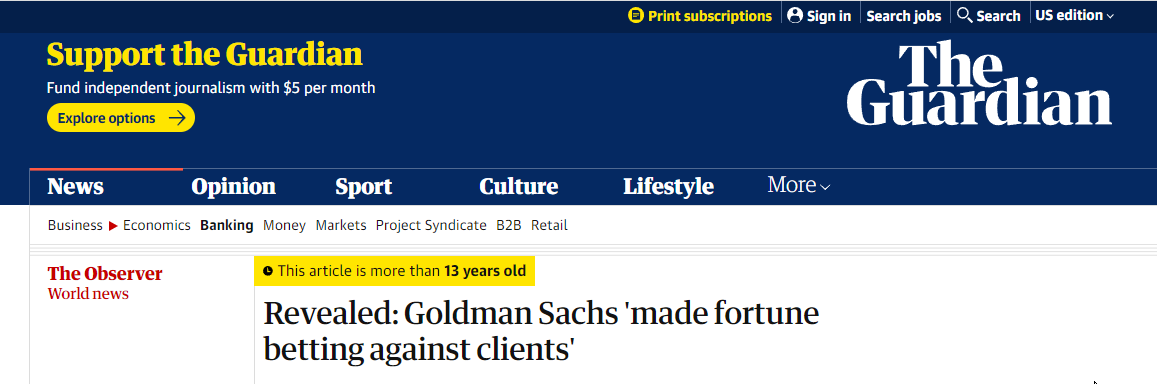Open the World news link
1157x384 pixels.
(88, 294)
